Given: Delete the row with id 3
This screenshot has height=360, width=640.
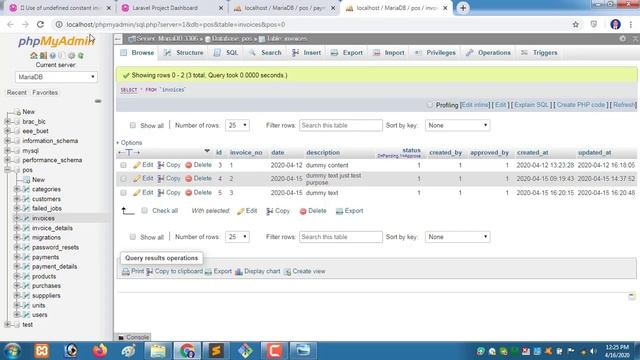Looking at the screenshot, I should (198, 165).
